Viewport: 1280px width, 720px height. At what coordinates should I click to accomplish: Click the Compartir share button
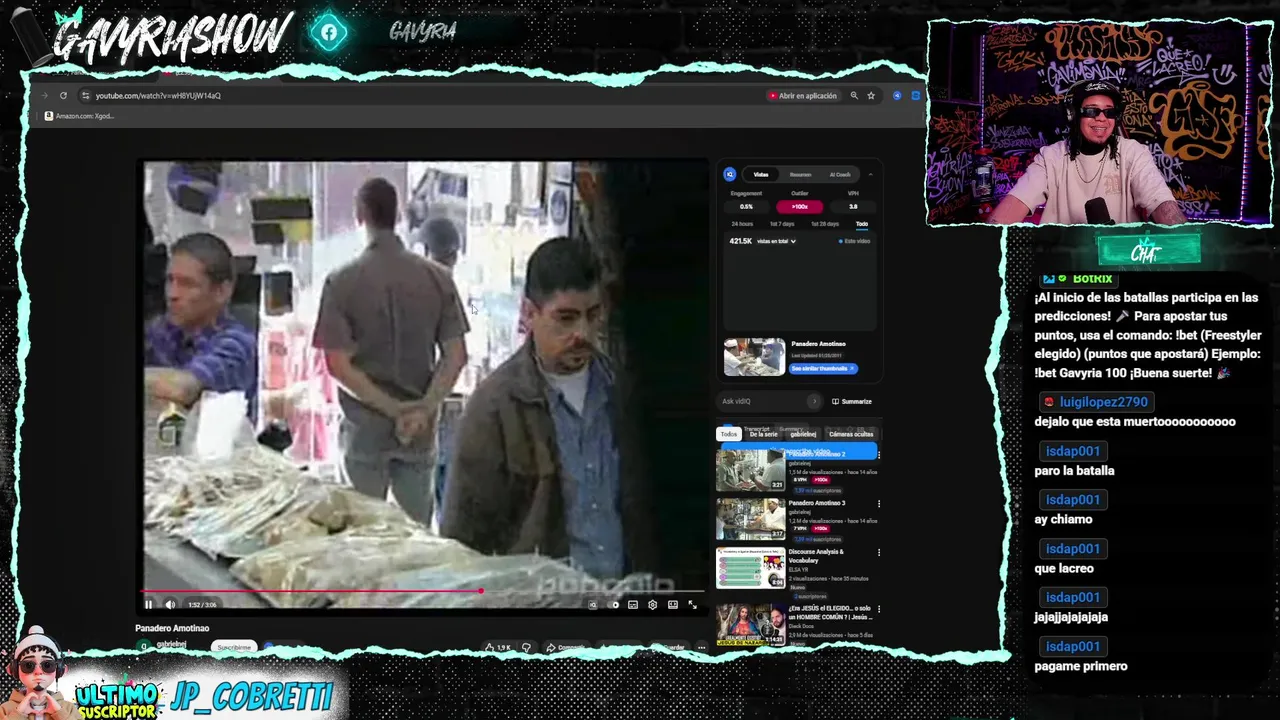pyautogui.click(x=566, y=647)
